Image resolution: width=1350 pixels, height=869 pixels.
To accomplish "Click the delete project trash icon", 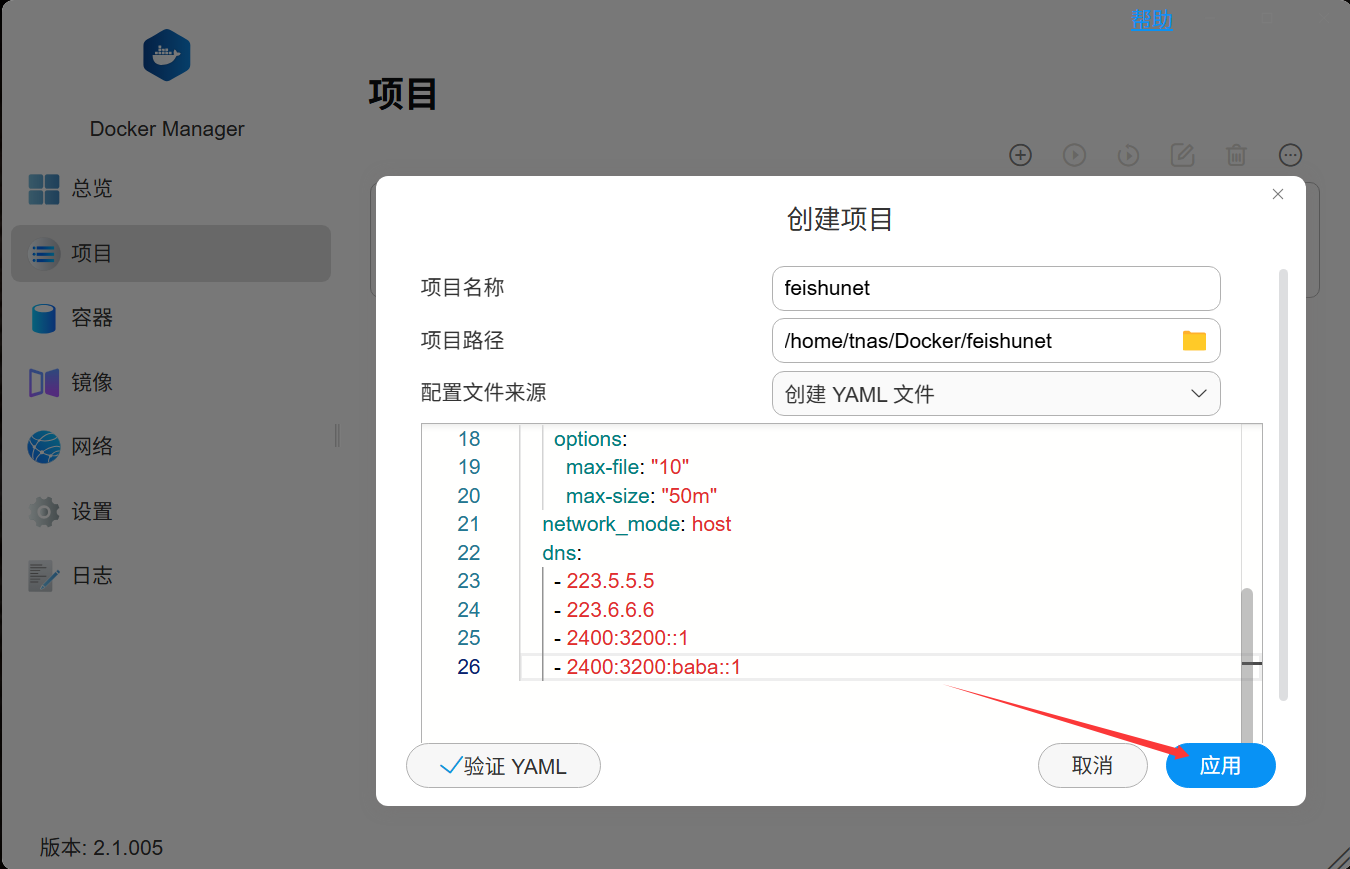I will pyautogui.click(x=1236, y=155).
